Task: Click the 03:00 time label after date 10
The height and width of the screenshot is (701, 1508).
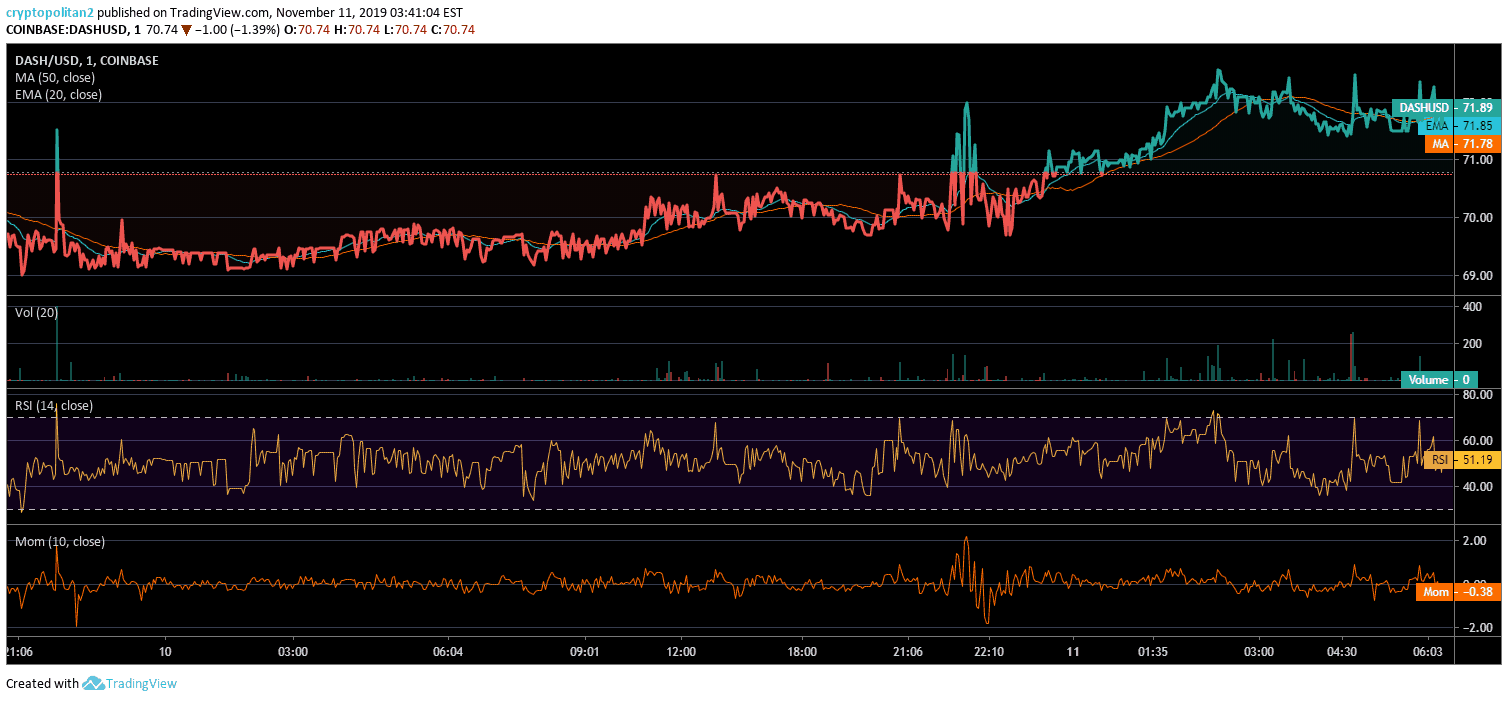Action: coord(293,652)
